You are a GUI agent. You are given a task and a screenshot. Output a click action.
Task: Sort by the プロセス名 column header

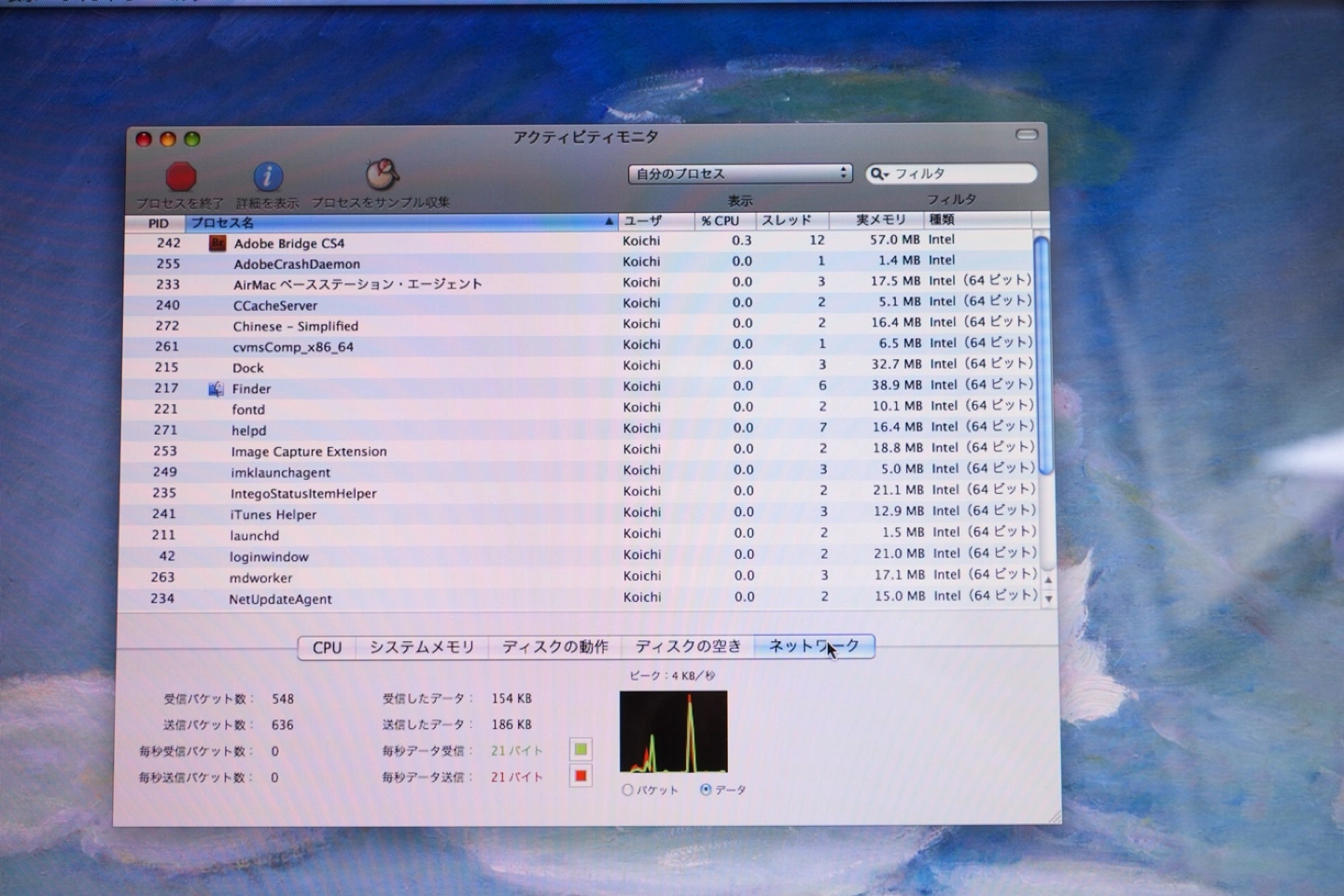tap(401, 222)
